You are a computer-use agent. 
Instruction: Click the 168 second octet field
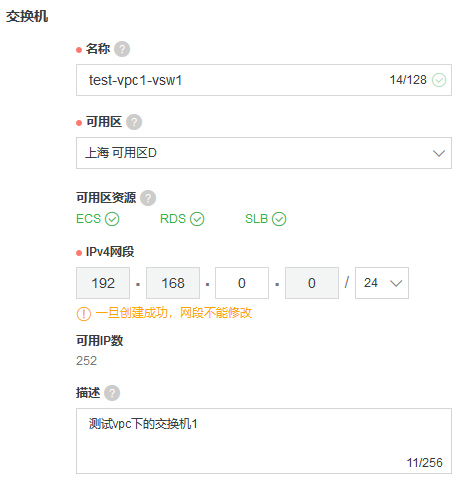point(173,283)
